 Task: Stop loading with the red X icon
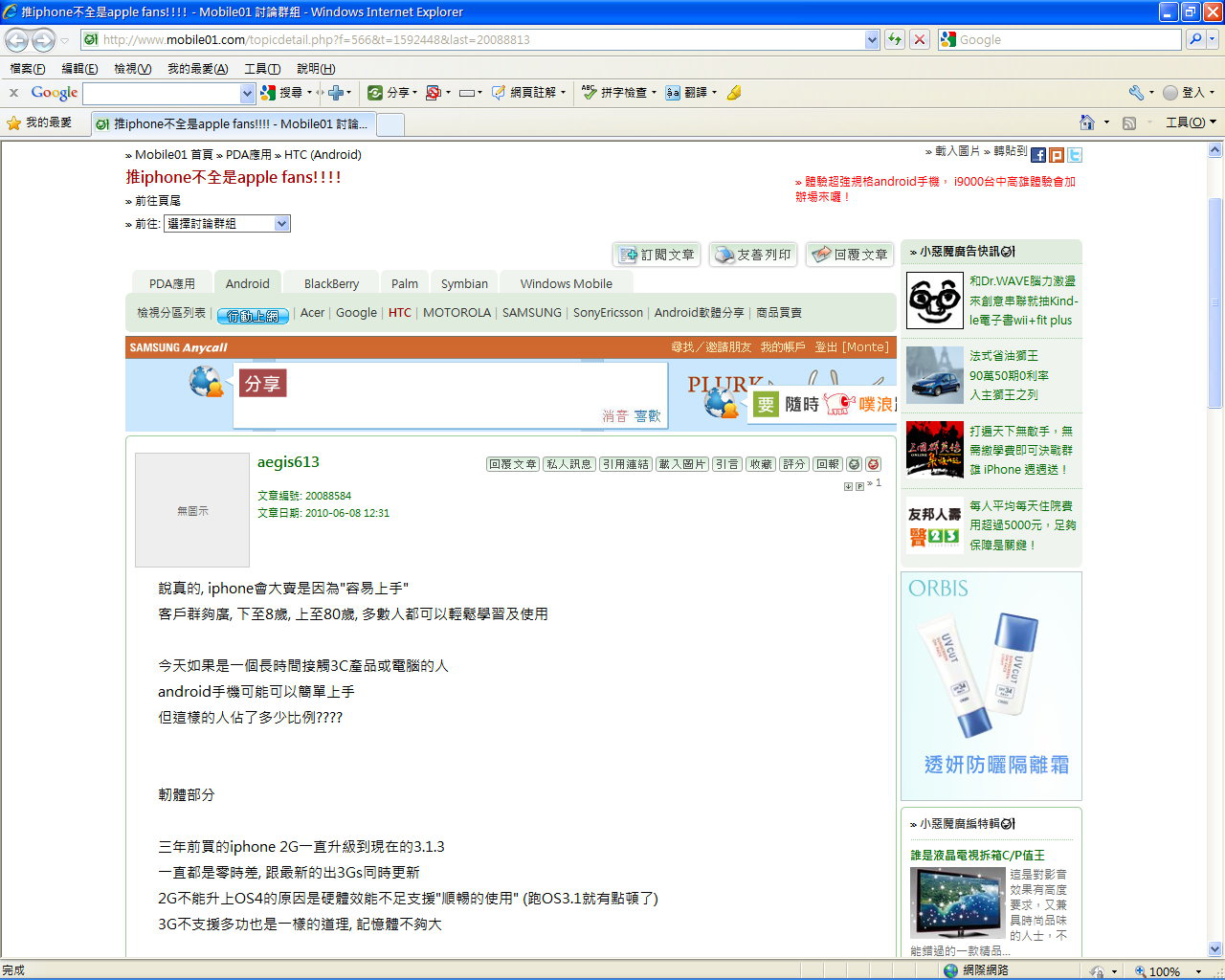920,39
